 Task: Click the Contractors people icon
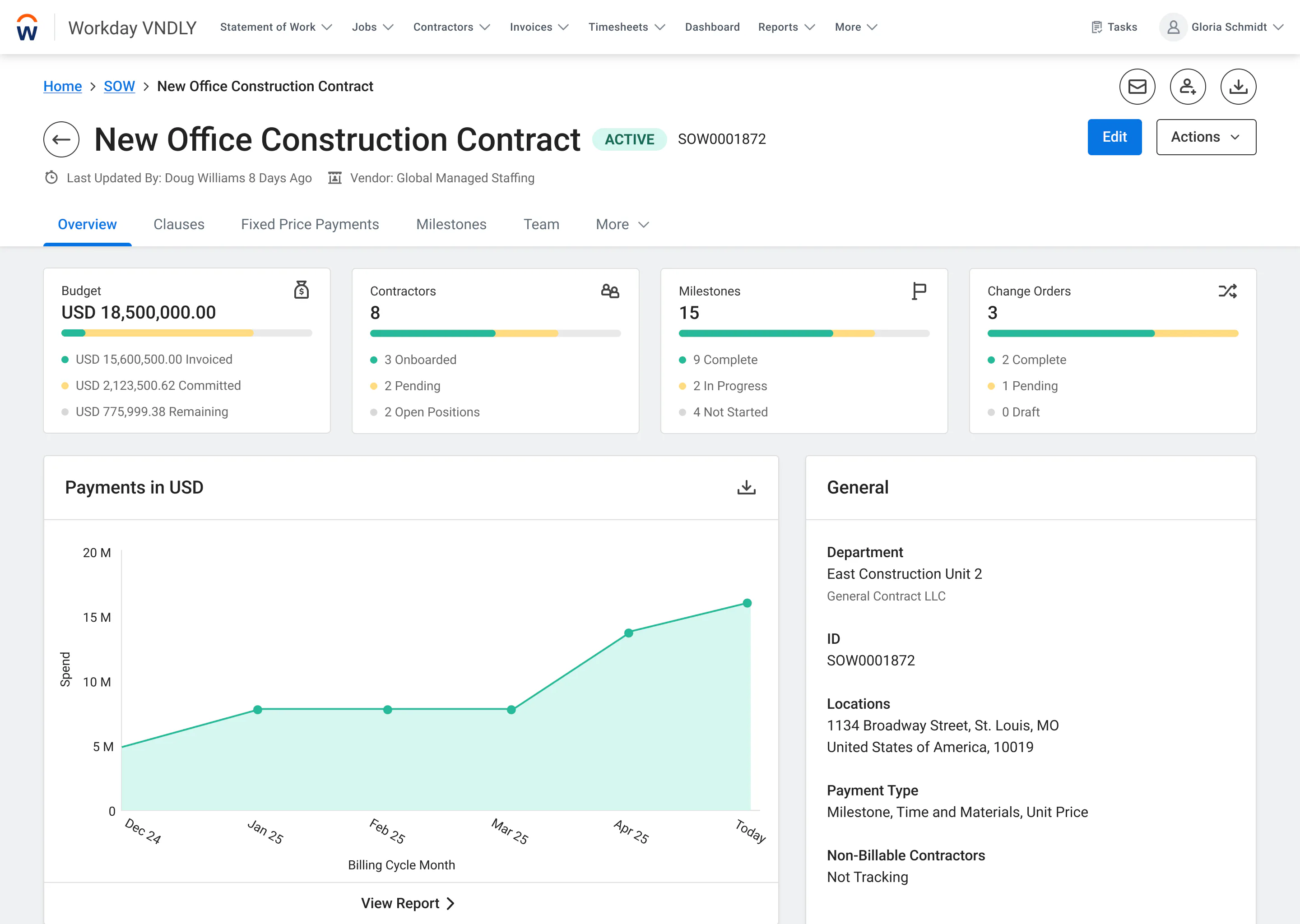tap(610, 291)
